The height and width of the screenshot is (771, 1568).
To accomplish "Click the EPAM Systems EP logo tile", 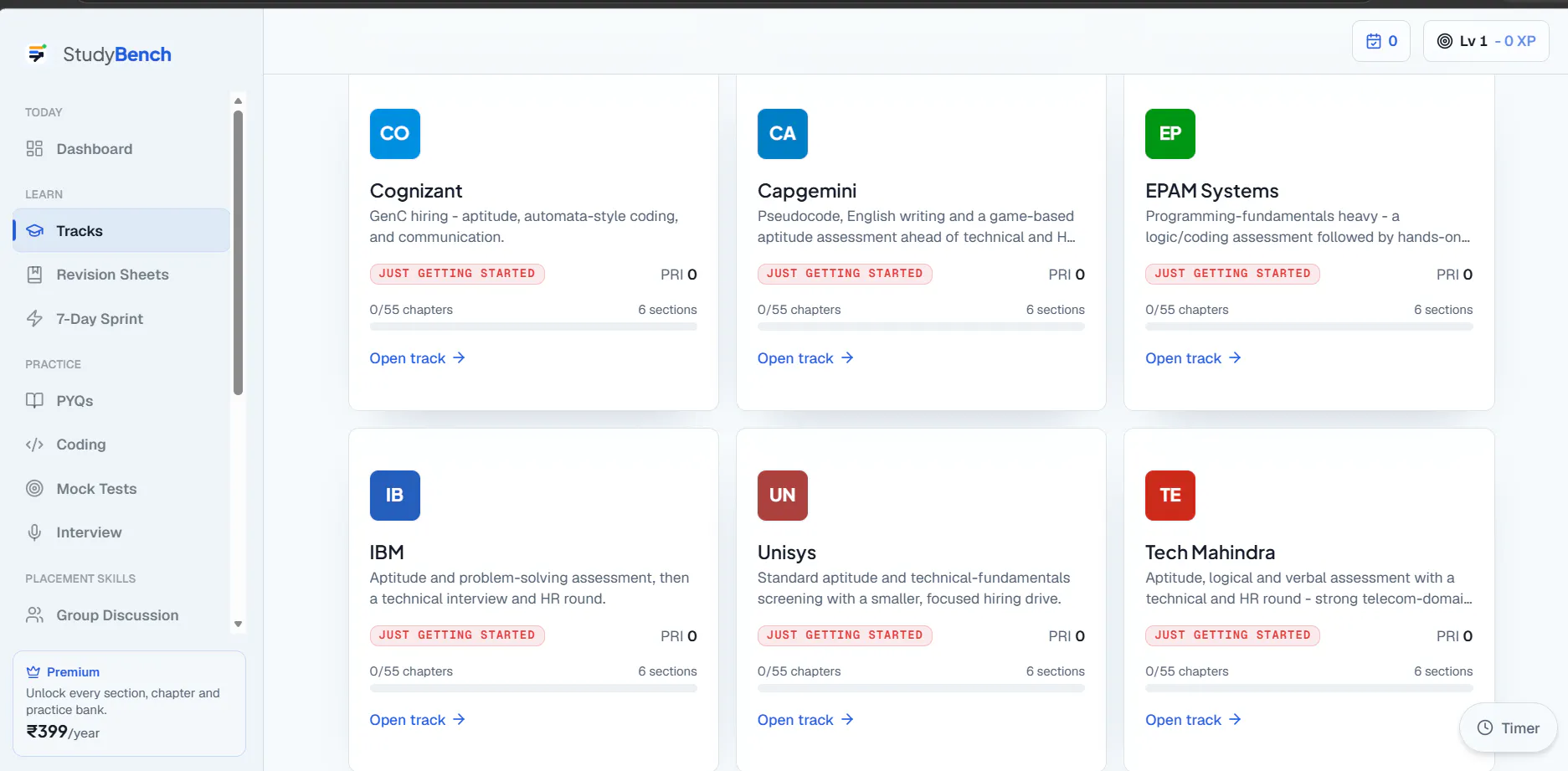I will click(1170, 134).
